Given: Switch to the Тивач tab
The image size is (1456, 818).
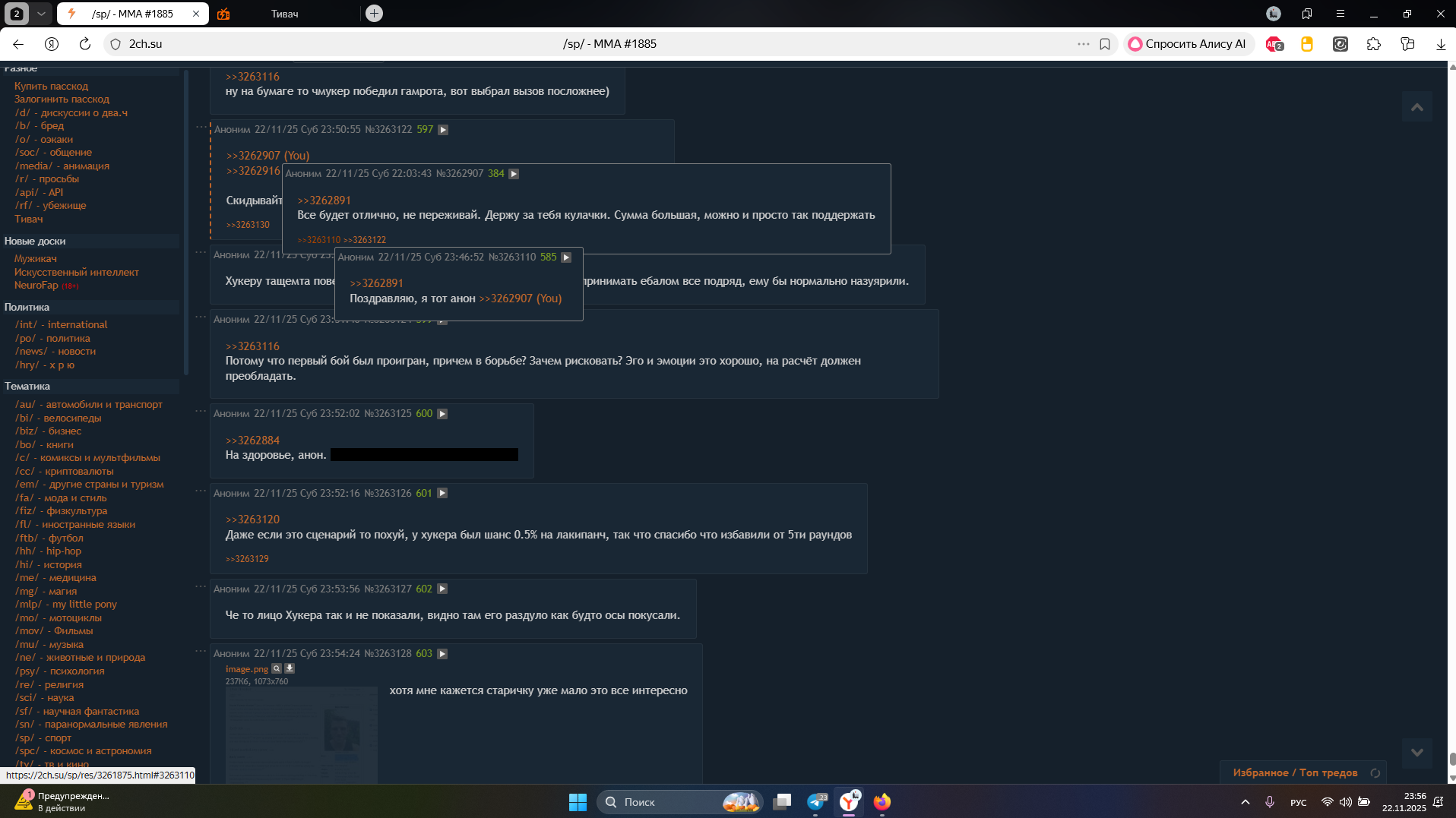Looking at the screenshot, I should coord(284,14).
